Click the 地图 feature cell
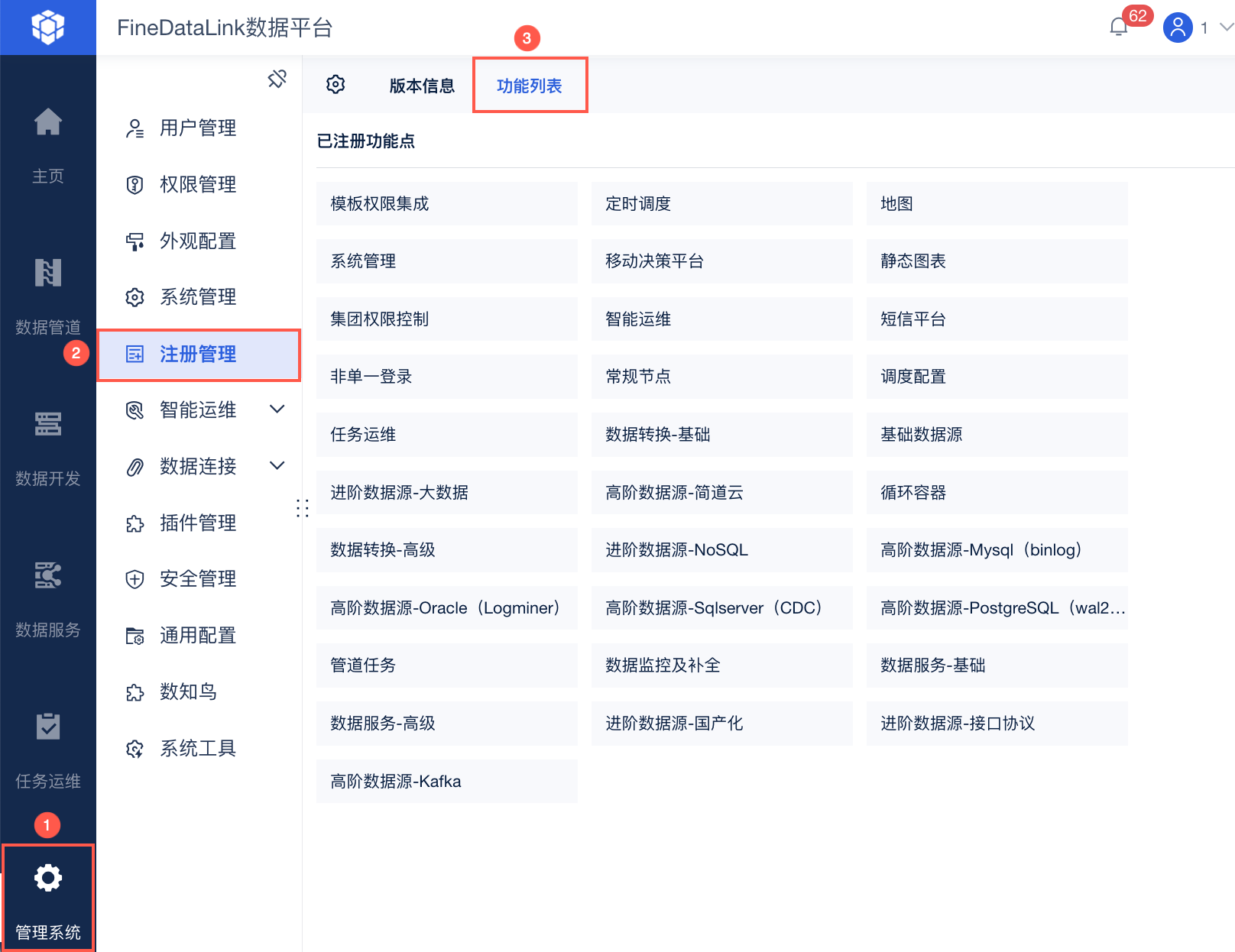This screenshot has width=1235, height=952. (x=997, y=204)
